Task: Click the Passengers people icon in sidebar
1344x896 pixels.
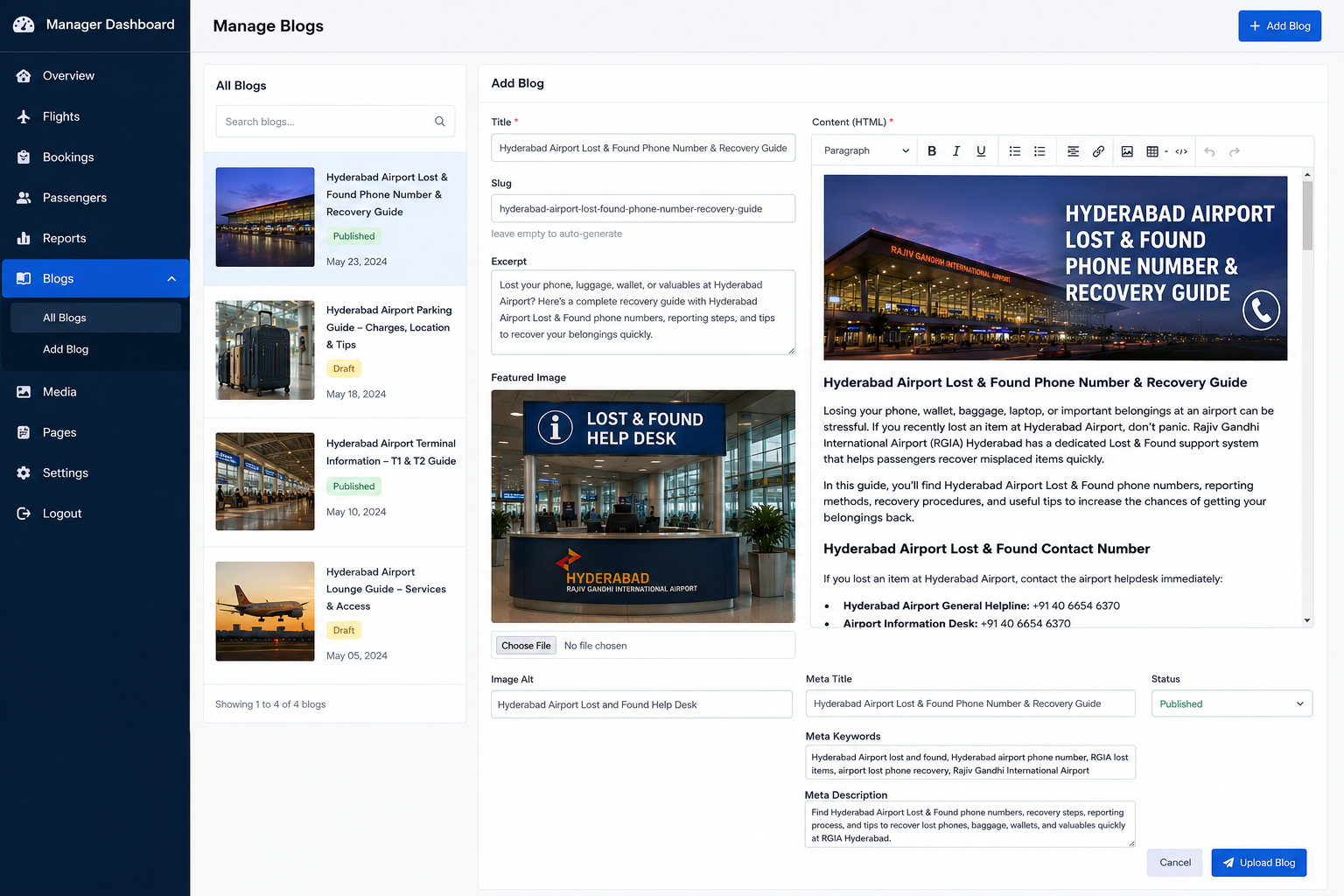Action: tap(24, 198)
